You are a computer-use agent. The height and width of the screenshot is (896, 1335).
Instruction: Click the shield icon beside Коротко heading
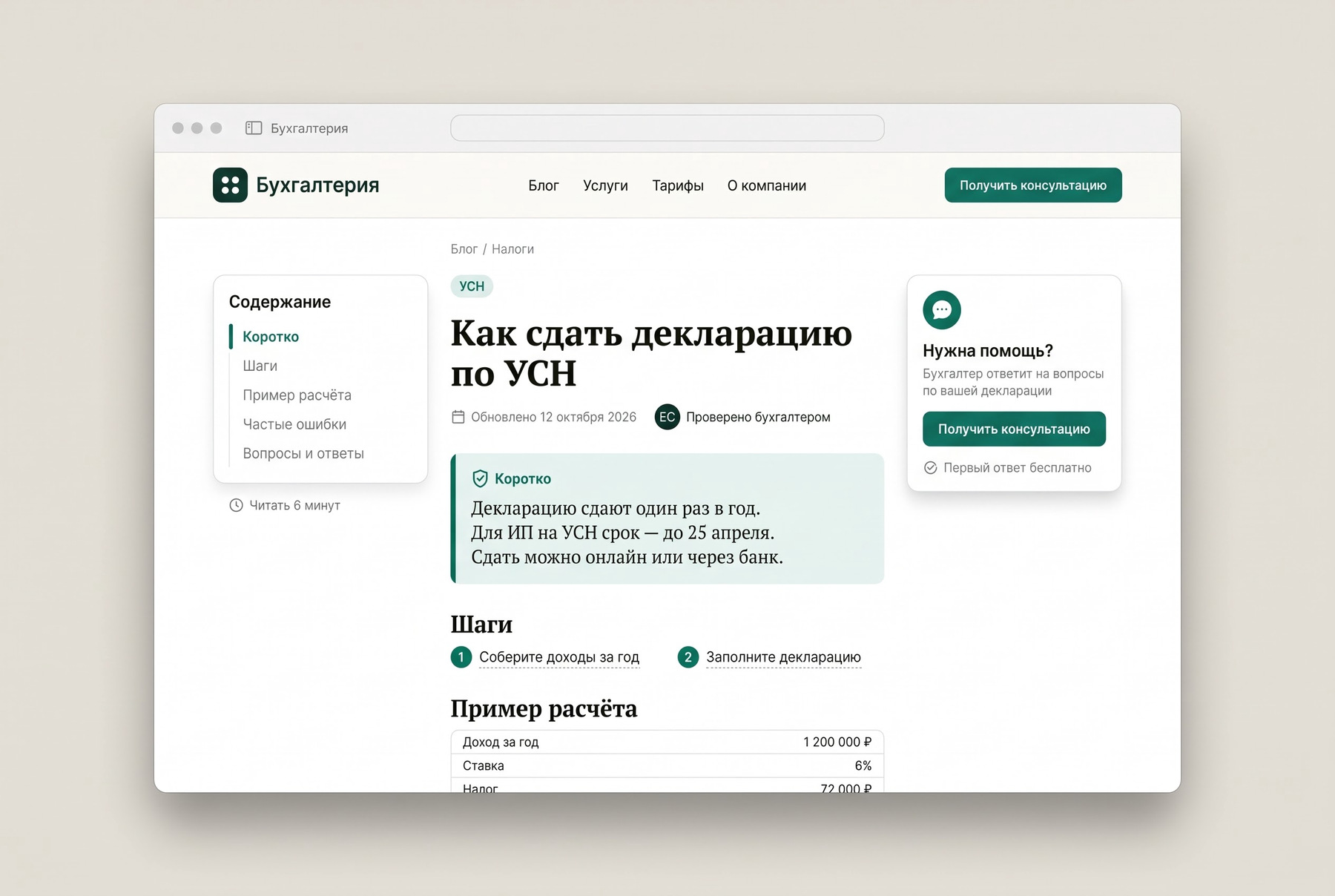click(x=480, y=478)
